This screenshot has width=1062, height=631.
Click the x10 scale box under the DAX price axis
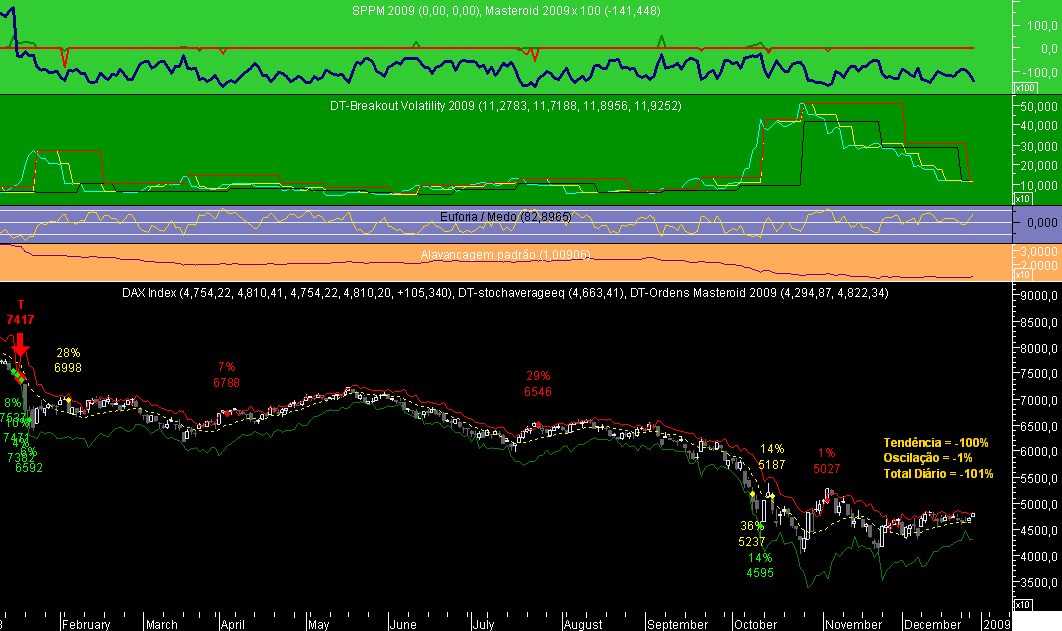(x=1022, y=604)
